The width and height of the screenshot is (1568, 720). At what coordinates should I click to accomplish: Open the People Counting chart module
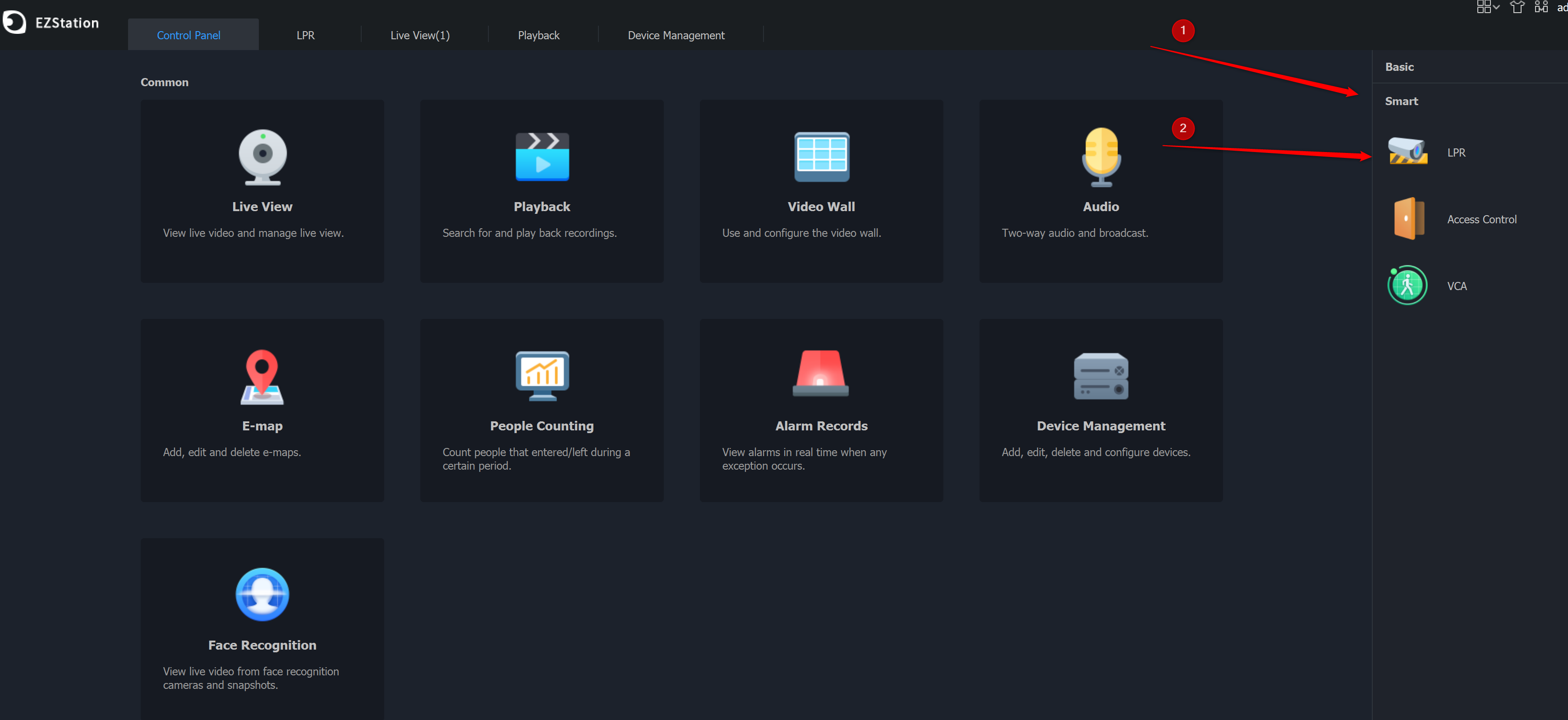pos(542,376)
